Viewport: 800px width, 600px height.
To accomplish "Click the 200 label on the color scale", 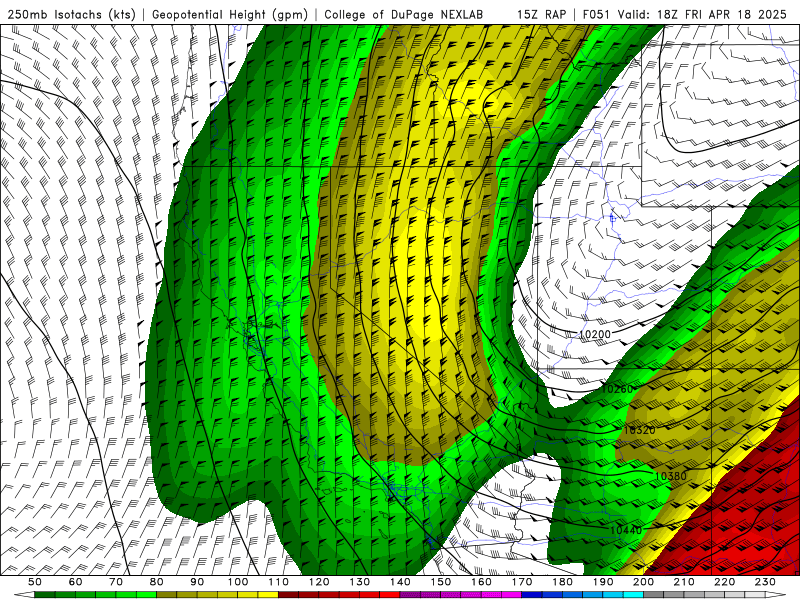I will [643, 582].
